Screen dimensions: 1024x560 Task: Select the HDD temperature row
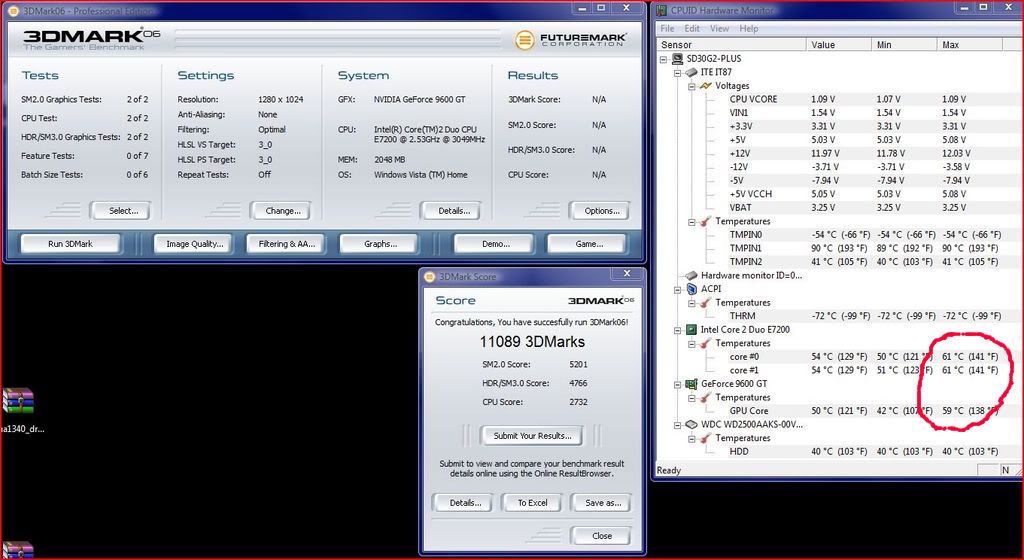pyautogui.click(x=865, y=451)
